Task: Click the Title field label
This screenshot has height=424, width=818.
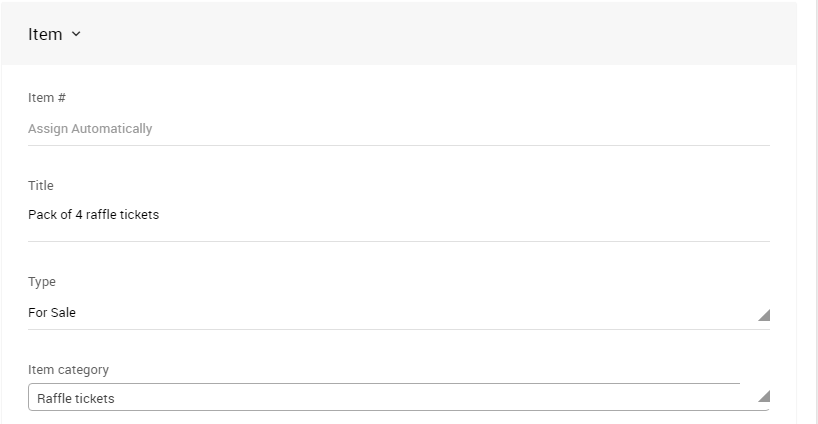Action: pyautogui.click(x=41, y=186)
